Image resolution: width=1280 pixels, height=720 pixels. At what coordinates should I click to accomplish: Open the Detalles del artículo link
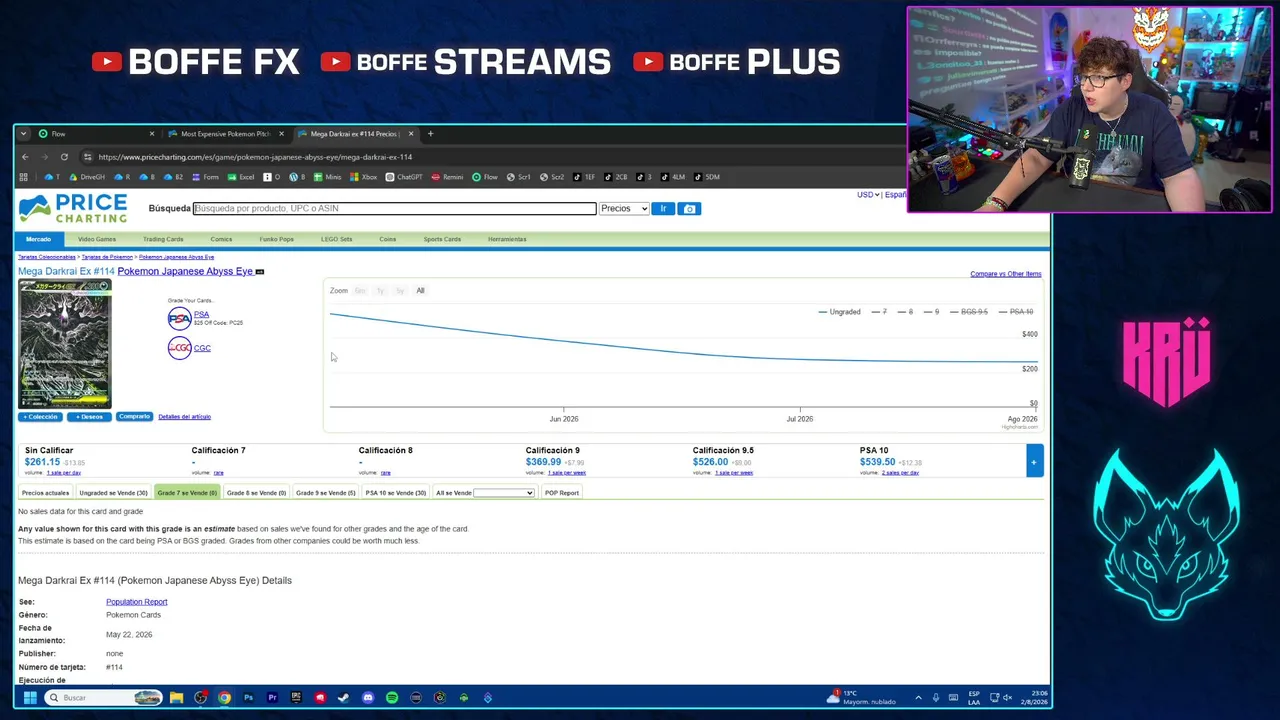pos(184,417)
